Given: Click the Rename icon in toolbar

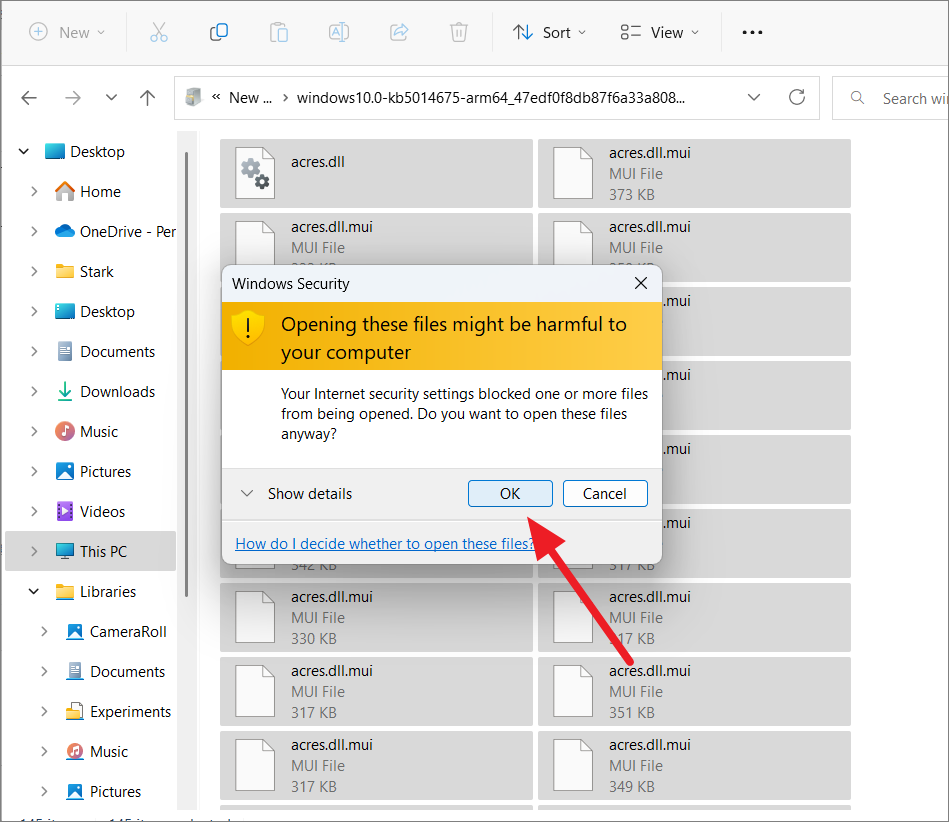Looking at the screenshot, I should [338, 32].
